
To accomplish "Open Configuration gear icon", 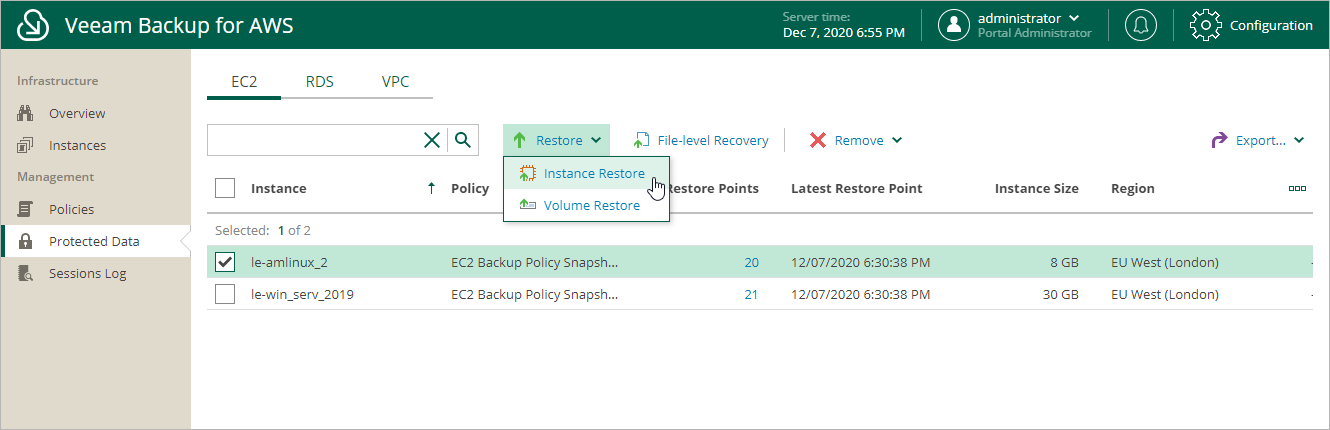I will tap(1205, 25).
